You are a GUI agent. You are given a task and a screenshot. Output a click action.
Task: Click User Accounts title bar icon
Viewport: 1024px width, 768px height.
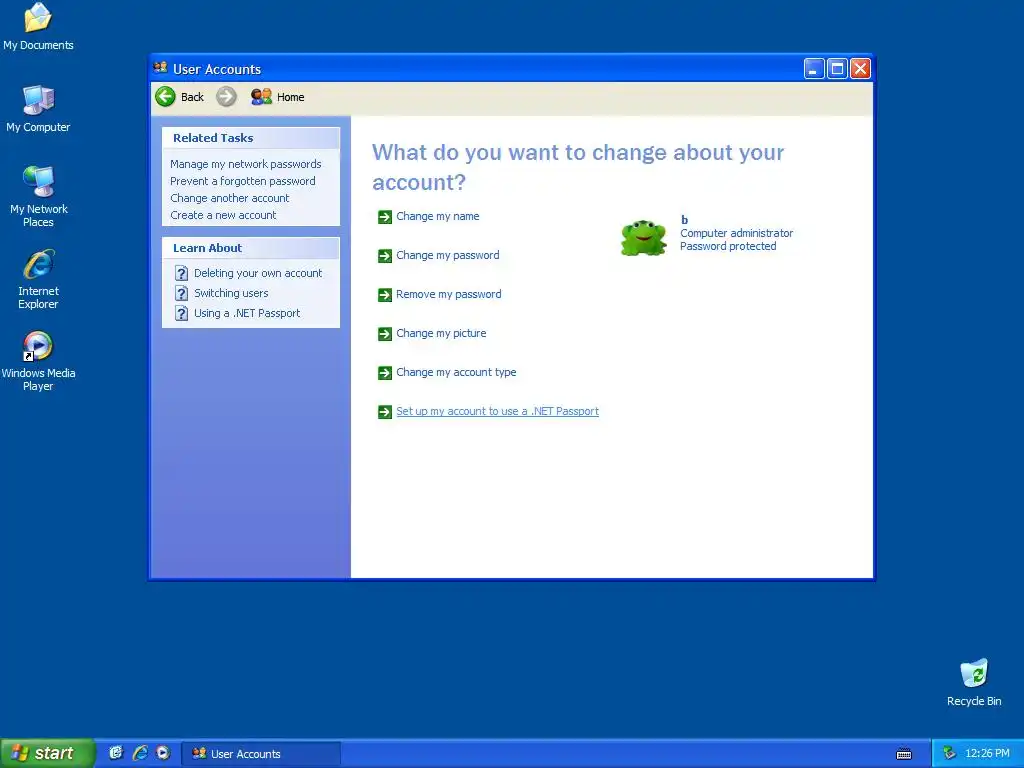pos(160,68)
